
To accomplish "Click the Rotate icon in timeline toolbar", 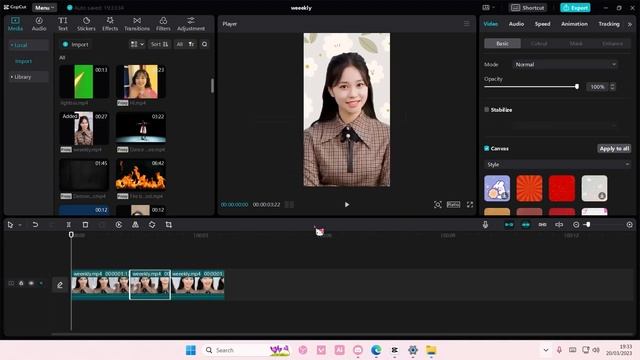I will click(152, 224).
